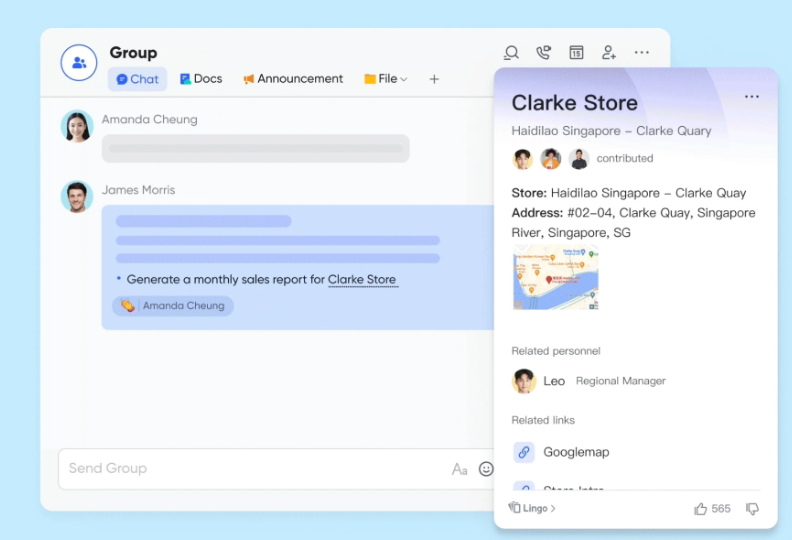Select the James Morris sender name
This screenshot has height=540, width=792.
click(138, 190)
